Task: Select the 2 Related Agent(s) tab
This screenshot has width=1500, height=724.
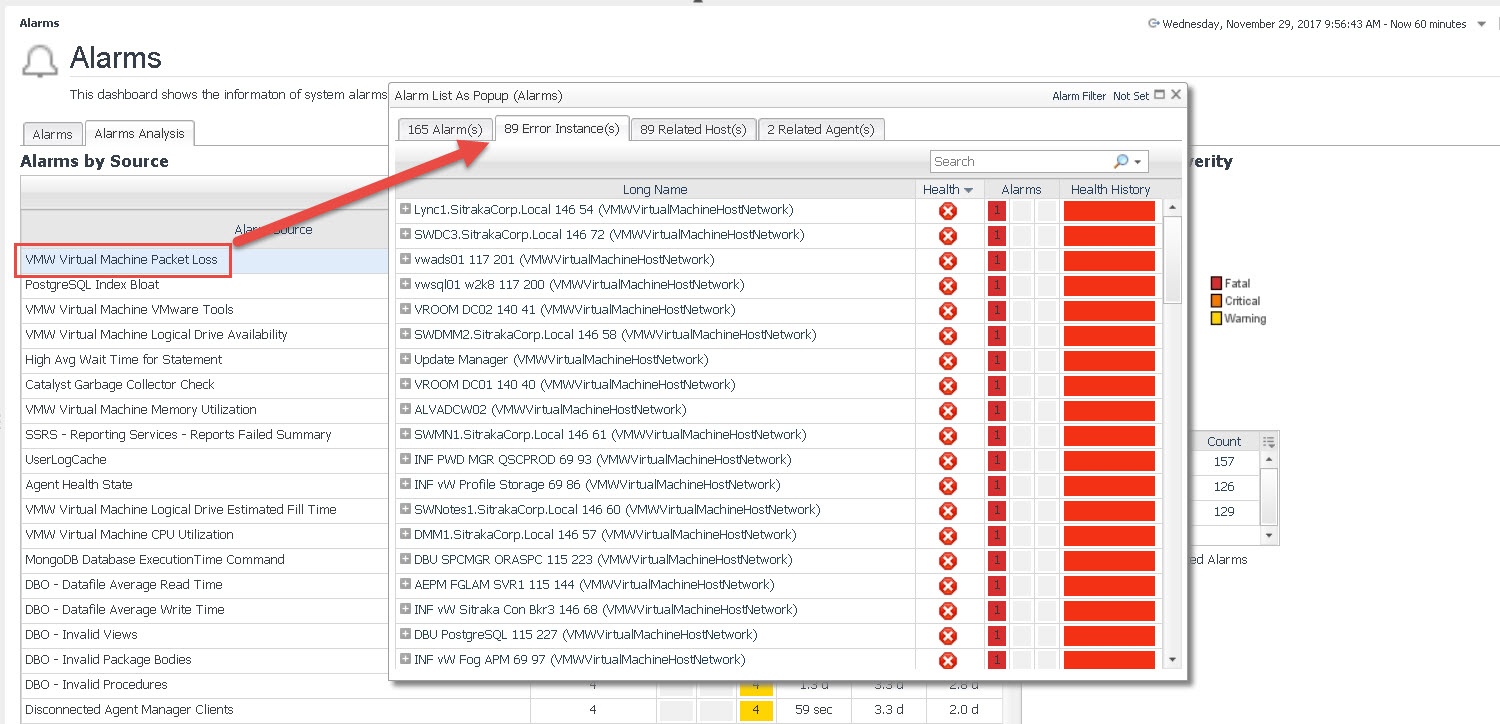Action: 820,130
